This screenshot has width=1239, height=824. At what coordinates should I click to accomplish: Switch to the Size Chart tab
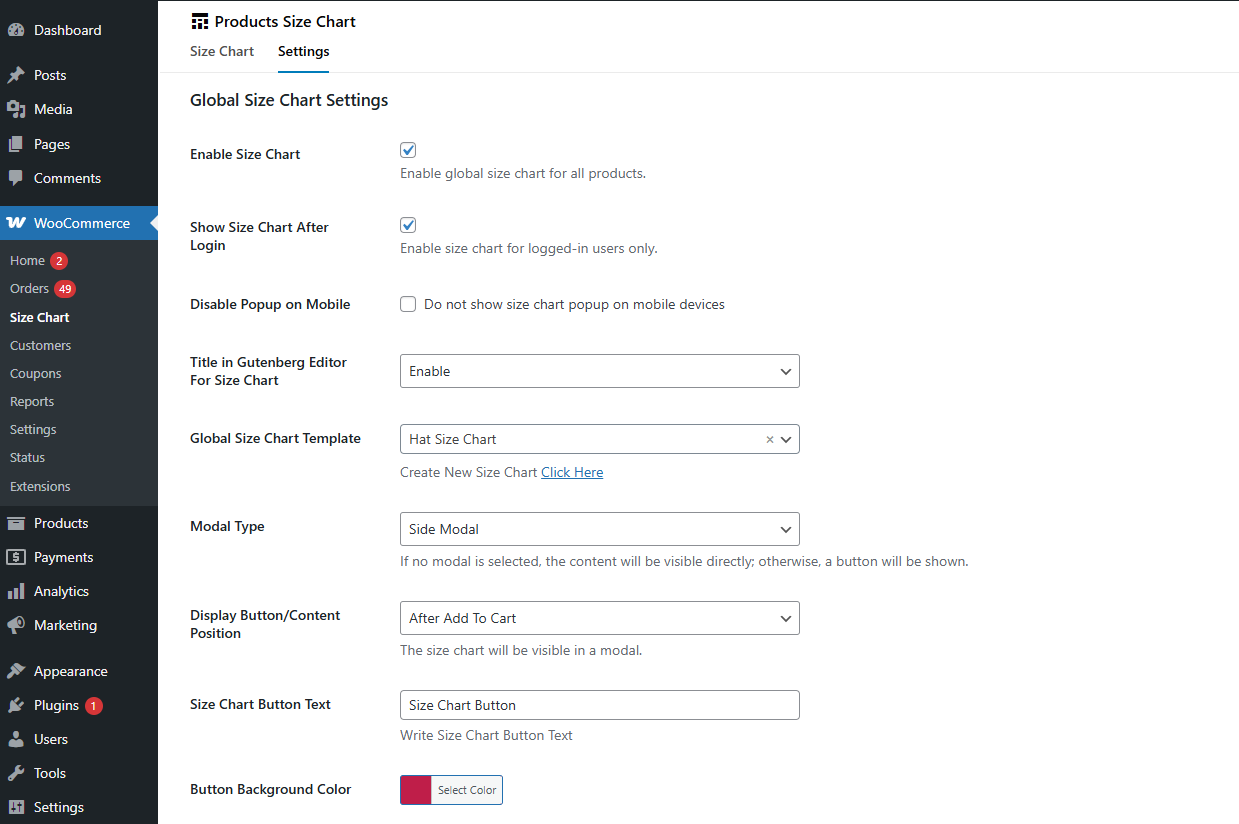(222, 51)
